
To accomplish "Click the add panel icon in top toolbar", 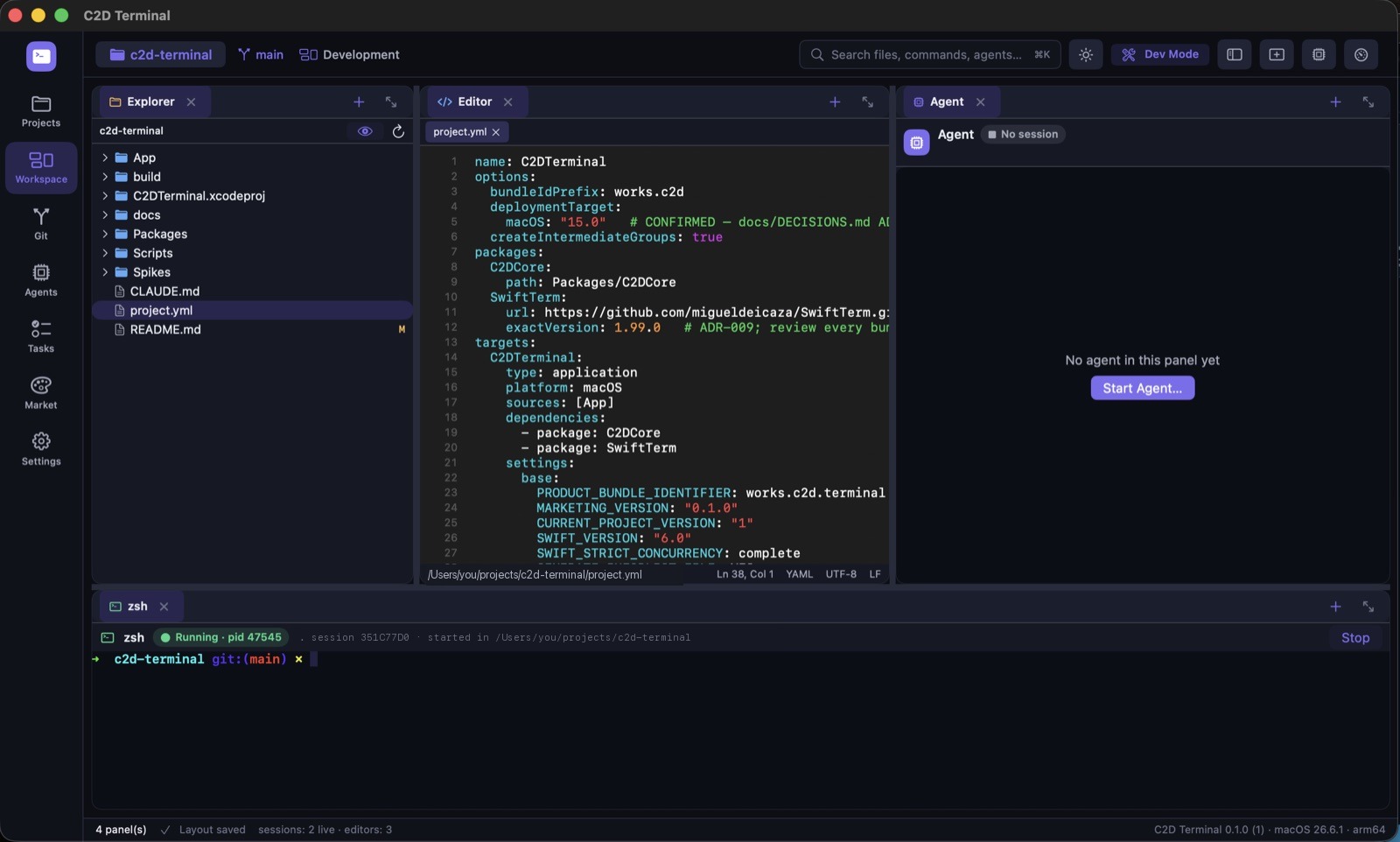I will 1277,54.
